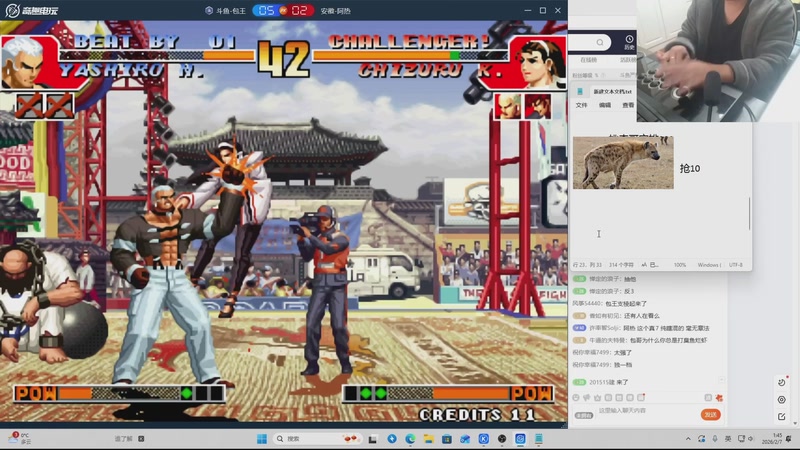Image resolution: width=800 pixels, height=450 pixels.
Task: Click the Notepad vertical scrollbar
Action: pyautogui.click(x=749, y=213)
